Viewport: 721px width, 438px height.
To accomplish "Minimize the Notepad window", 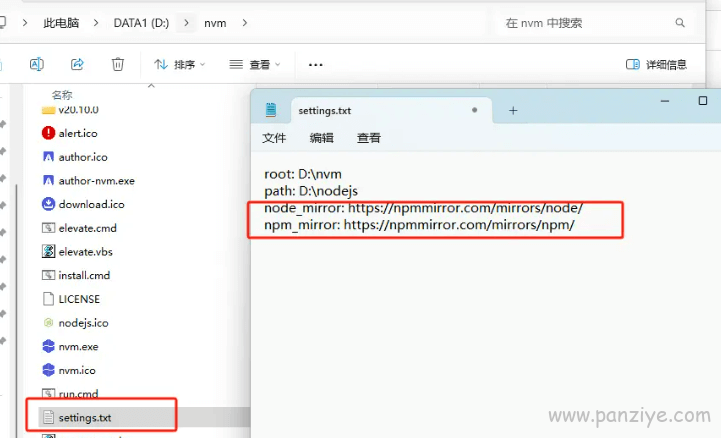I will (x=665, y=101).
